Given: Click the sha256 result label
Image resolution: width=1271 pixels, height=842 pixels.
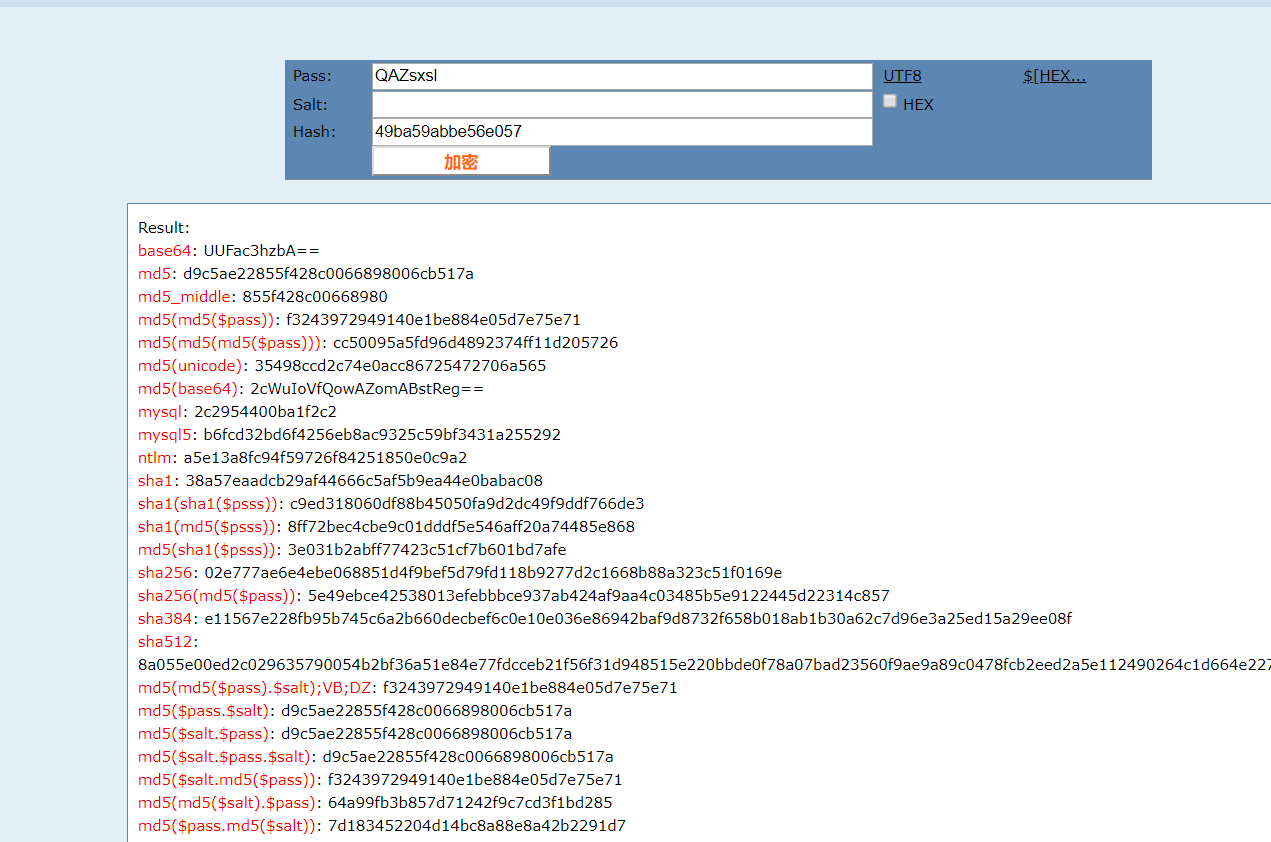Looking at the screenshot, I should (166, 573).
